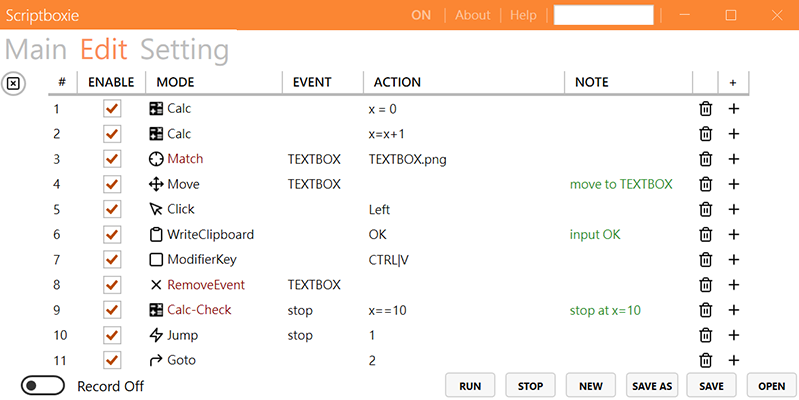Viewport: 799px width, 400px height.
Task: Click the plus on the WriteClipboard row
Action: [x=734, y=234]
